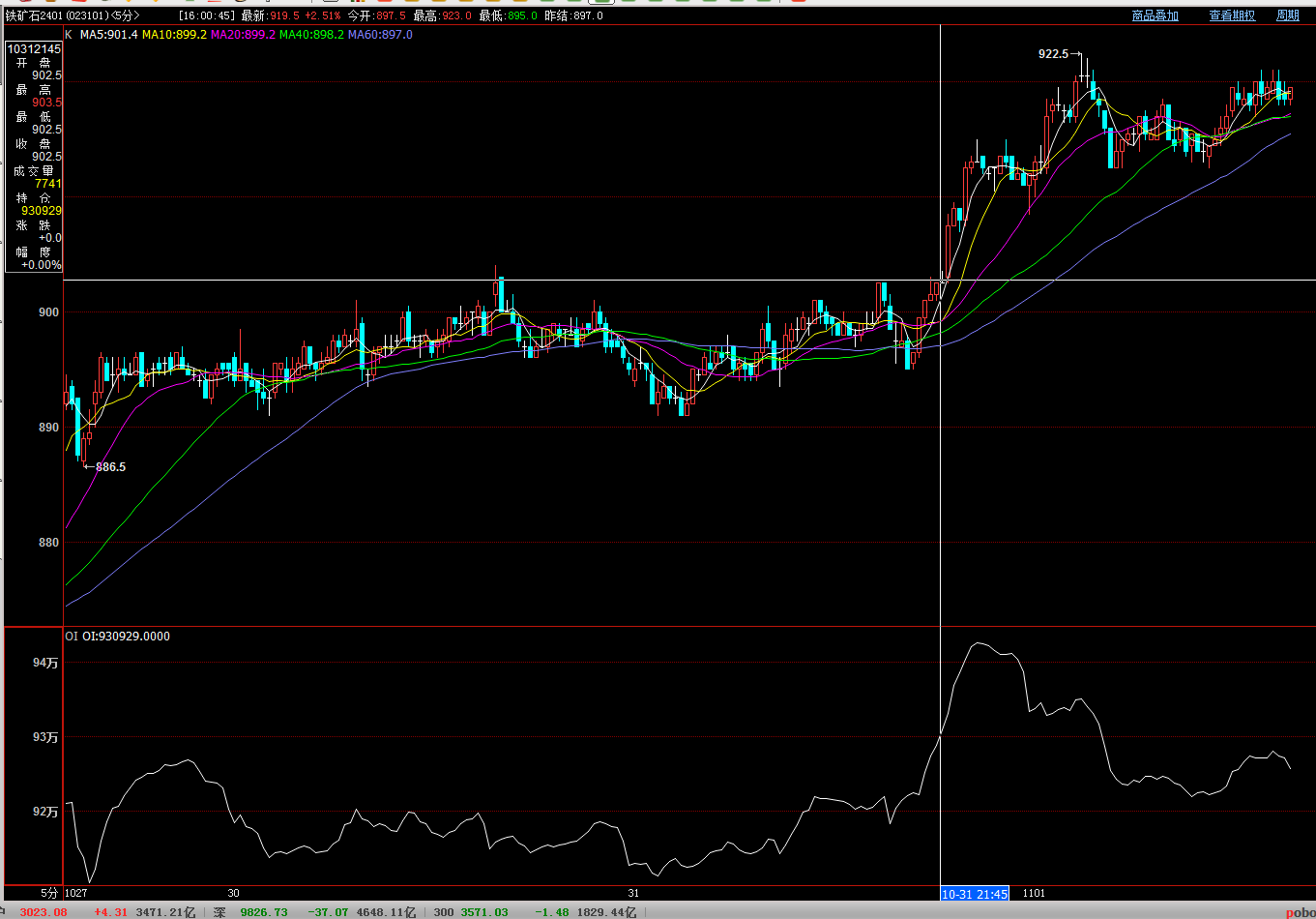This screenshot has height=919, width=1316.
Task: Open the 周期 period selector
Action: click(1287, 15)
